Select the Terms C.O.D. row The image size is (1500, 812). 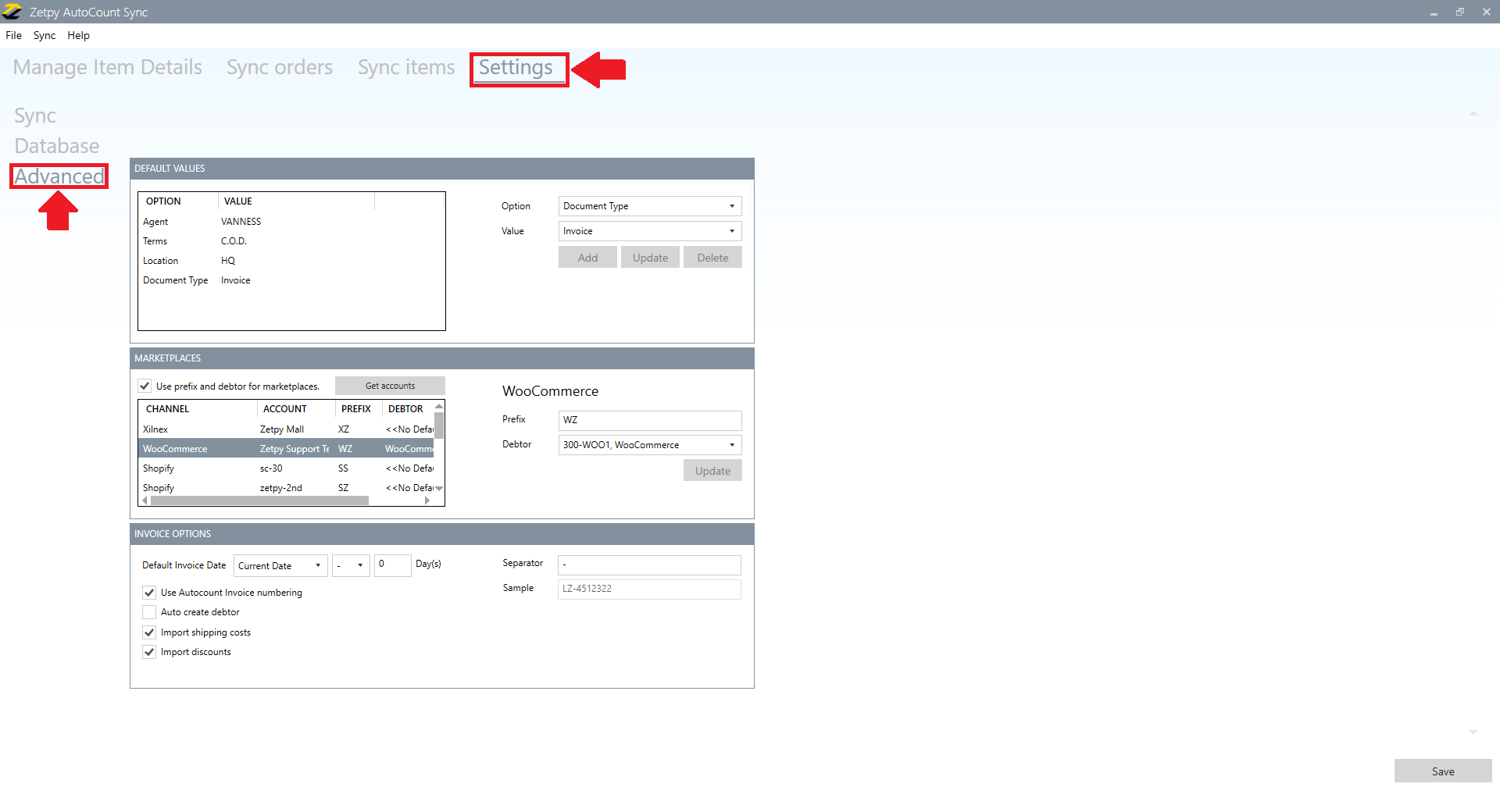[291, 241]
